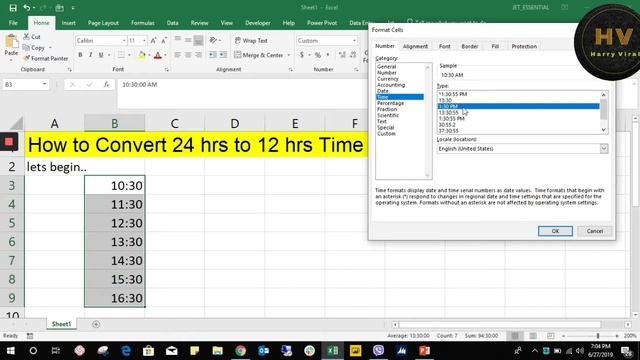Apply Accounting dollar number format
640x360 pixels.
pos(302,55)
